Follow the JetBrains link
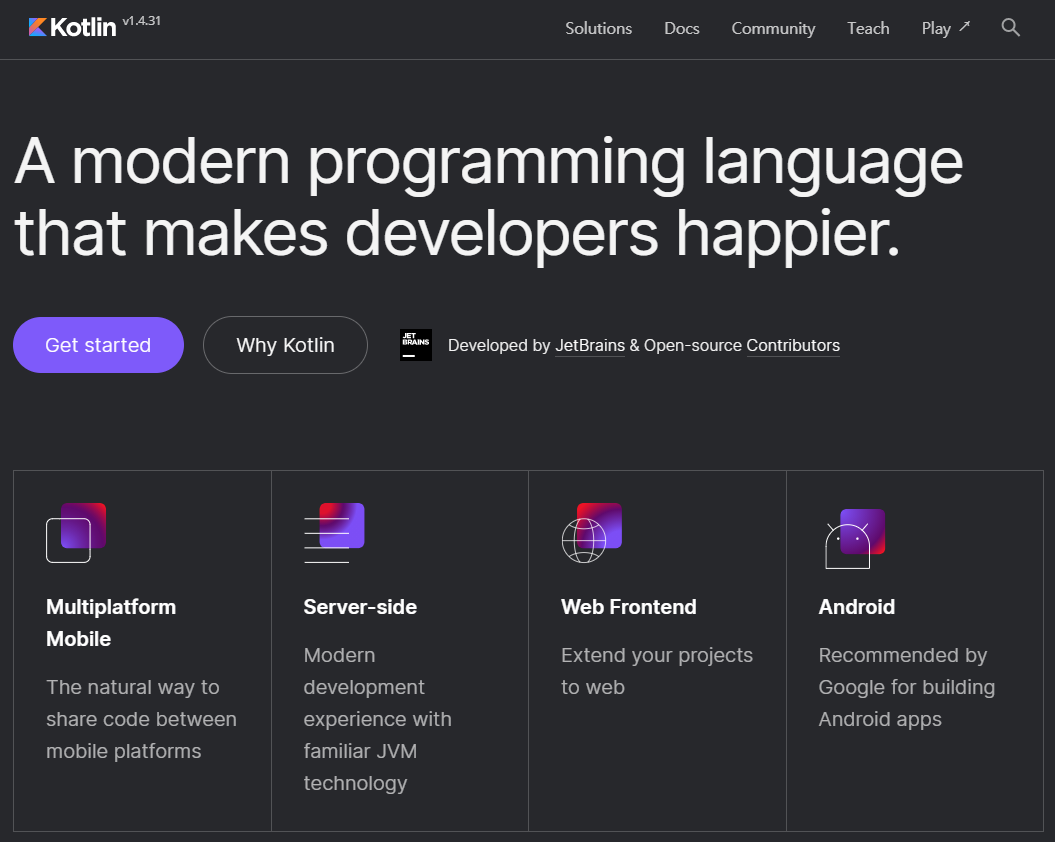This screenshot has width=1055, height=842. pos(589,345)
